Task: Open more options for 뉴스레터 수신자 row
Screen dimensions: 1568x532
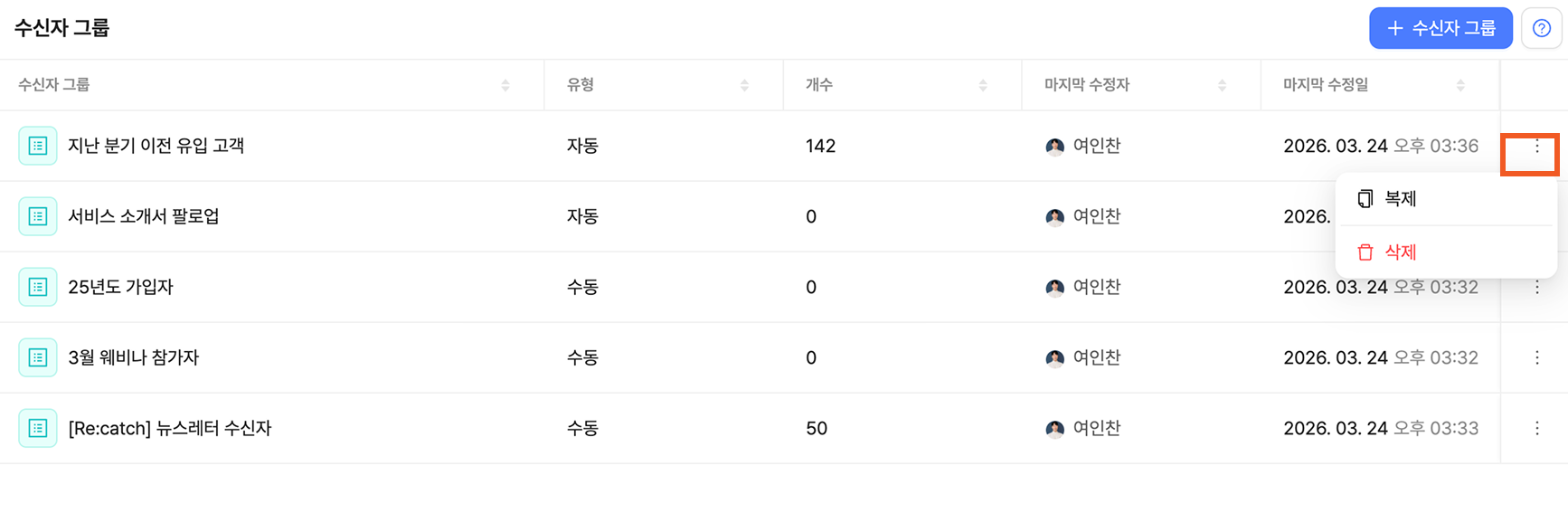Action: click(x=1536, y=429)
